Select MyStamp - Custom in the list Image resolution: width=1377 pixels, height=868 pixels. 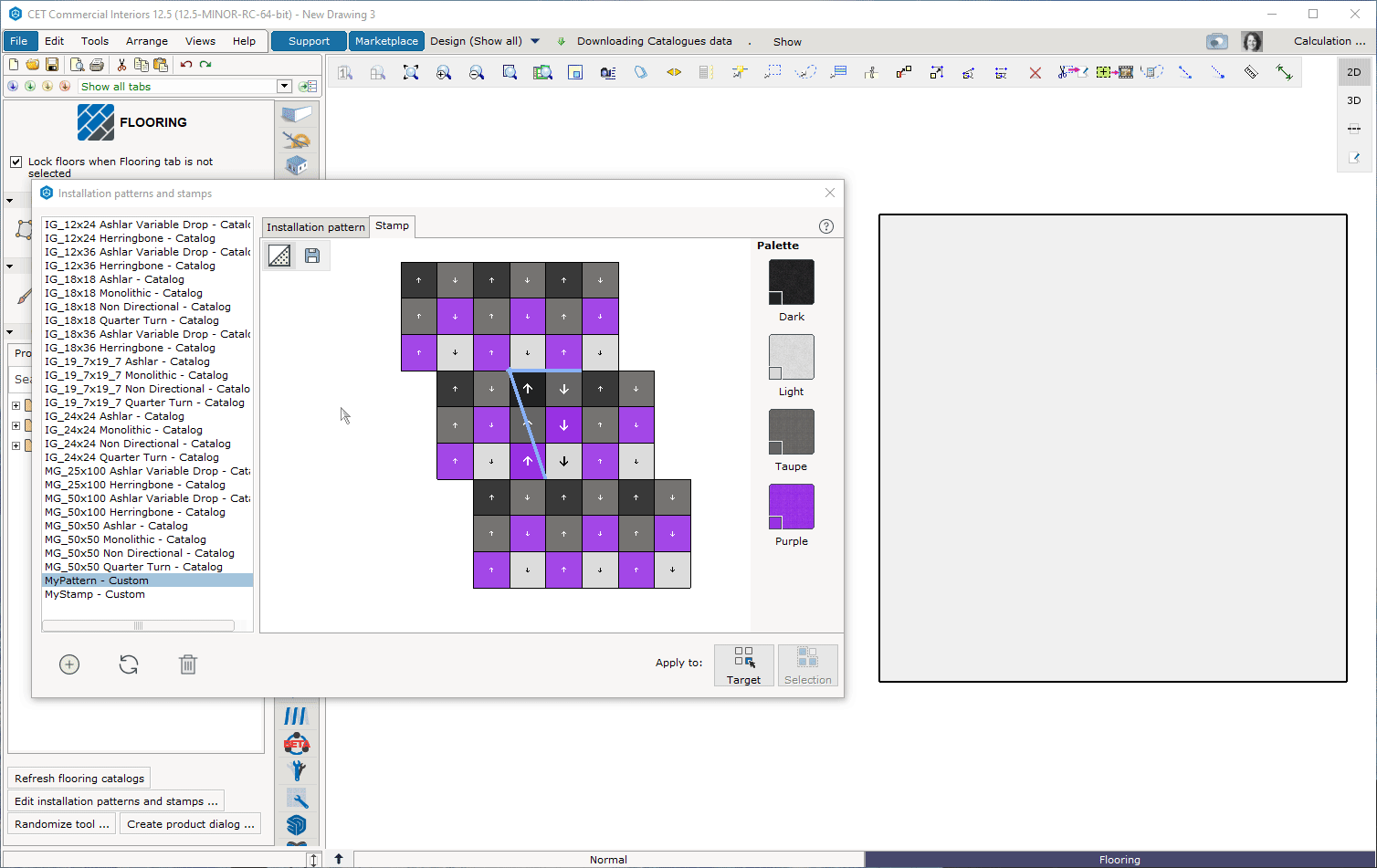tap(147, 594)
